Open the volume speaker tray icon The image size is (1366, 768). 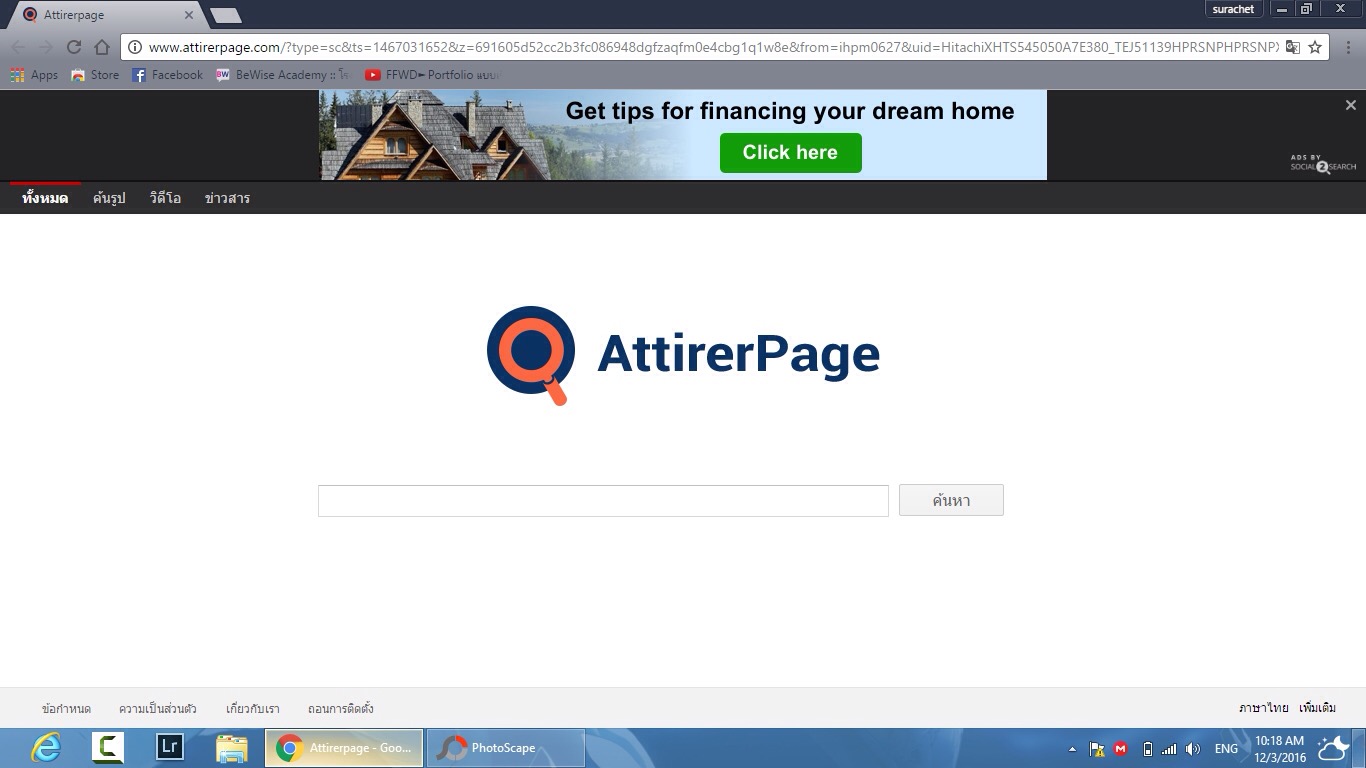click(x=1193, y=749)
